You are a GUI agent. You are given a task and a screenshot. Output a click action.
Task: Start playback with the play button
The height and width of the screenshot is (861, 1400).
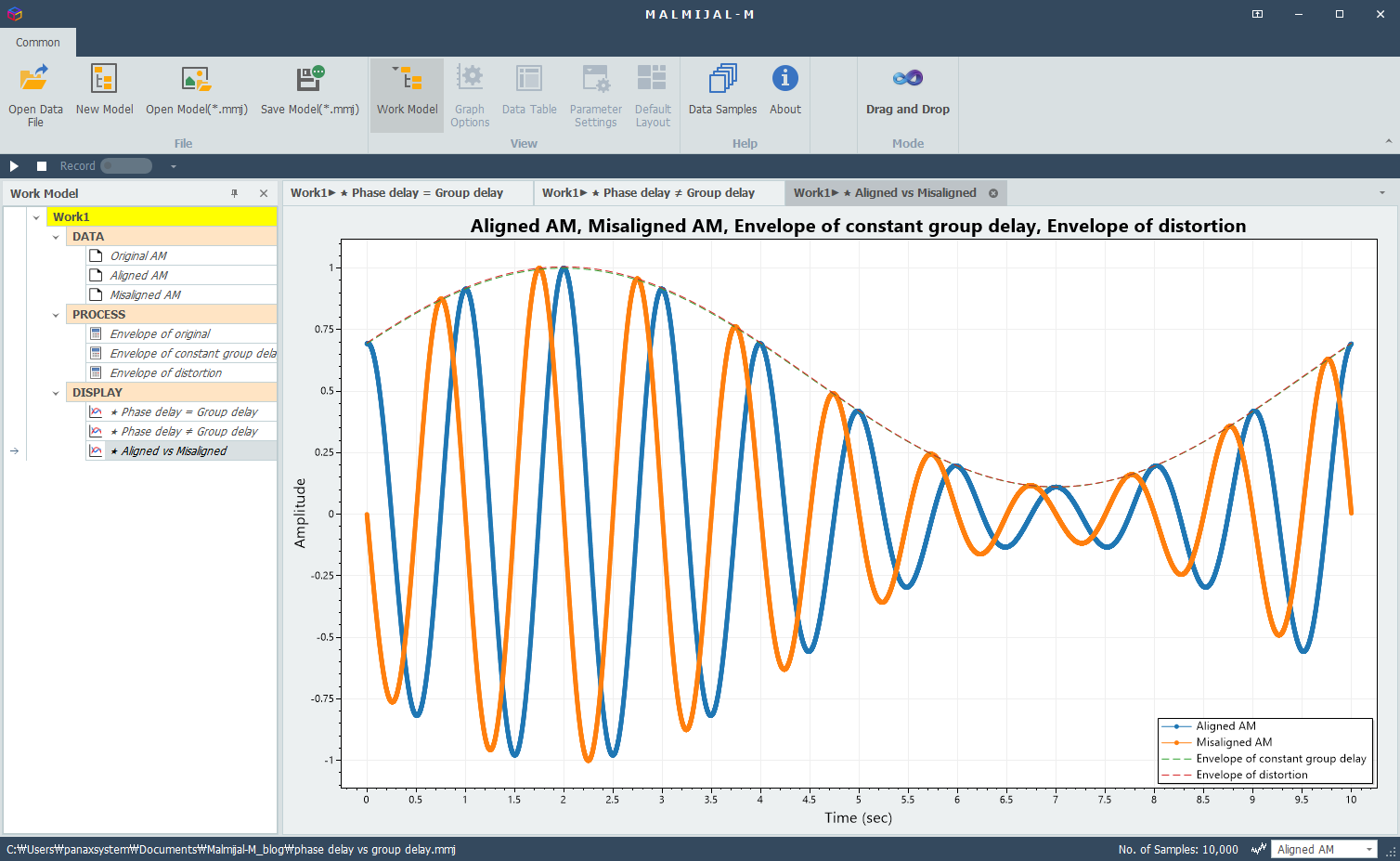14,166
